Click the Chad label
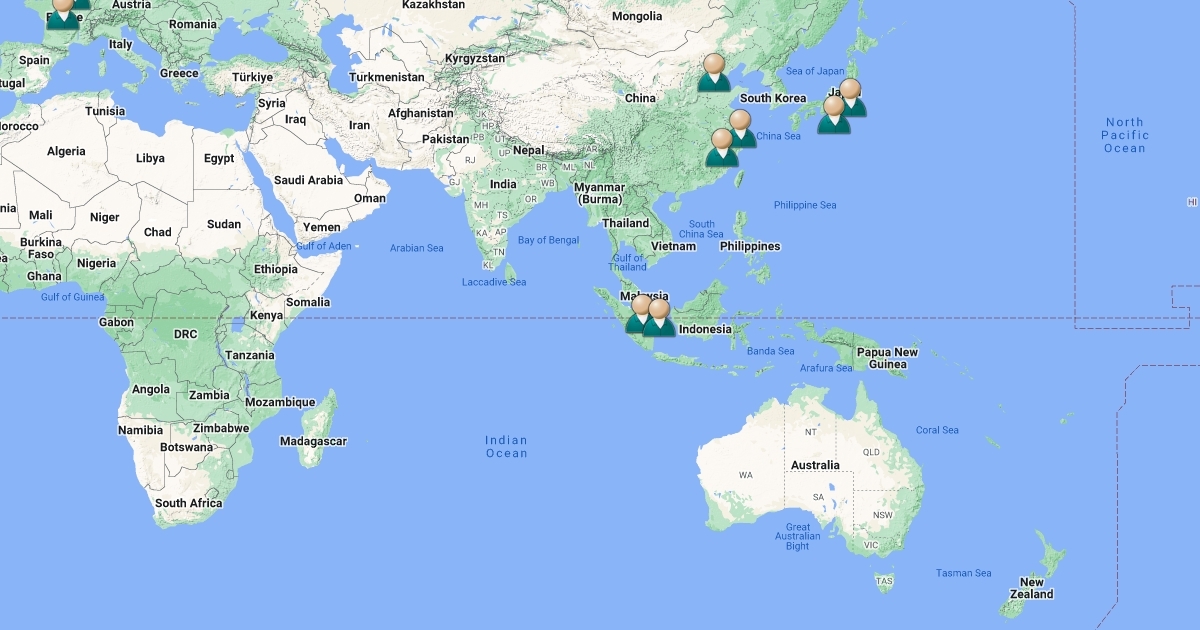This screenshot has width=1200, height=630. 157,232
